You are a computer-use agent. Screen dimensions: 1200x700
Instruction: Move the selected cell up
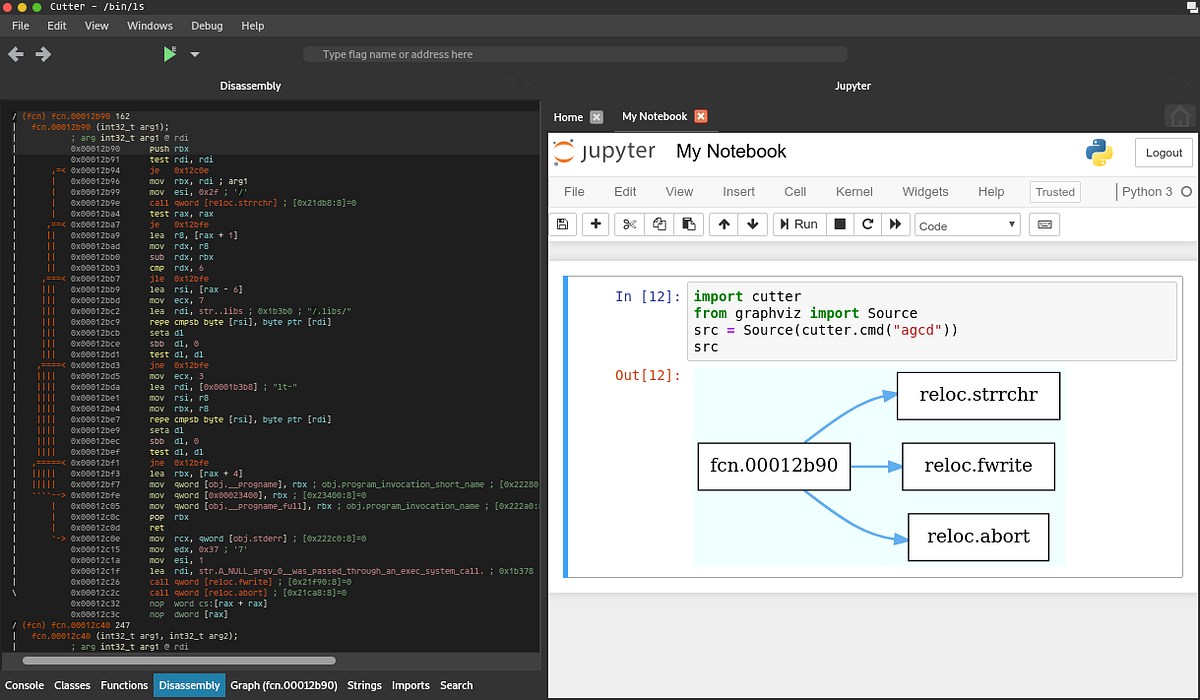point(723,224)
